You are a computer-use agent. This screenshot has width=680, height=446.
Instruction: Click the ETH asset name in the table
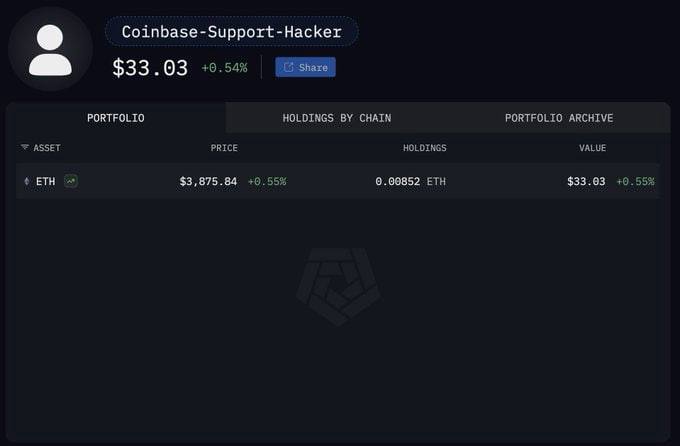tap(46, 181)
